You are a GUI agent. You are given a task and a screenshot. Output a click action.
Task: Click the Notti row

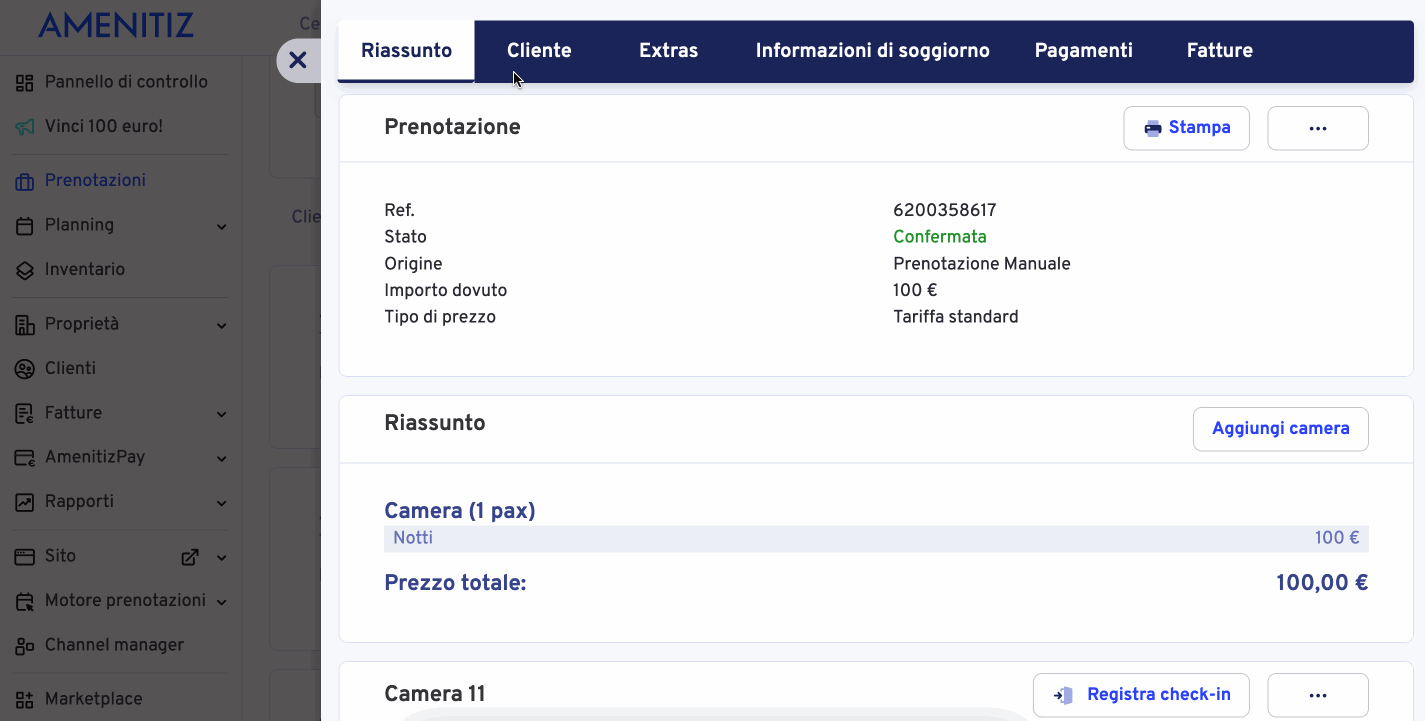click(876, 539)
